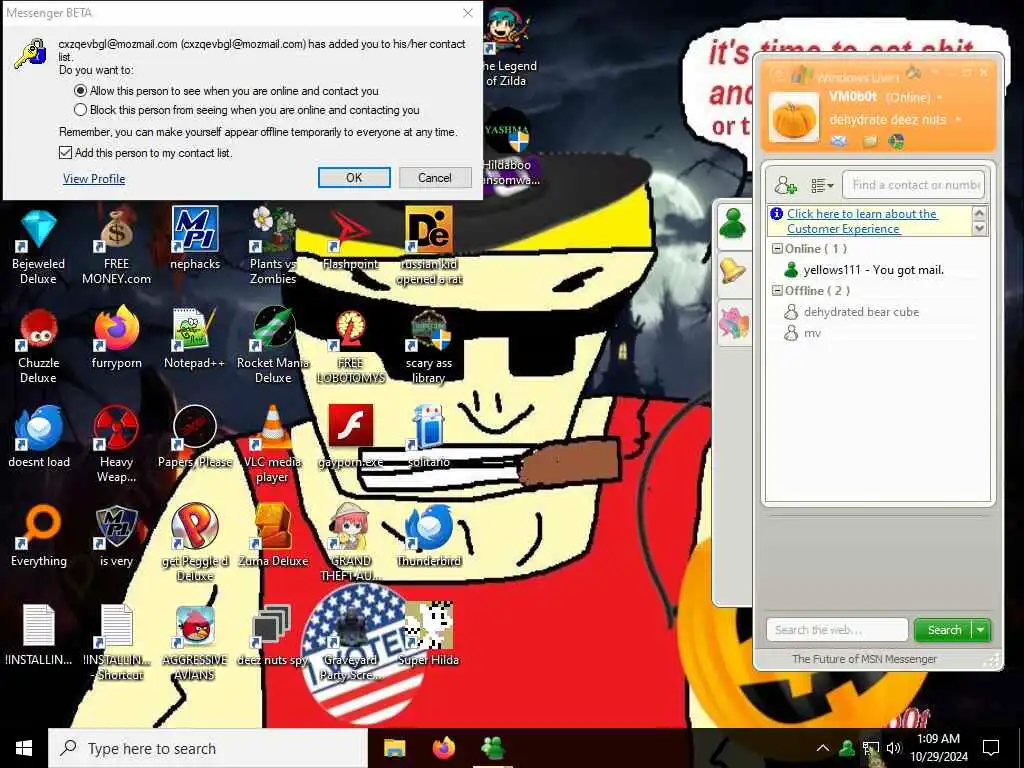Select the Notepad++ desktop shortcut
The height and width of the screenshot is (768, 1024).
[195, 338]
